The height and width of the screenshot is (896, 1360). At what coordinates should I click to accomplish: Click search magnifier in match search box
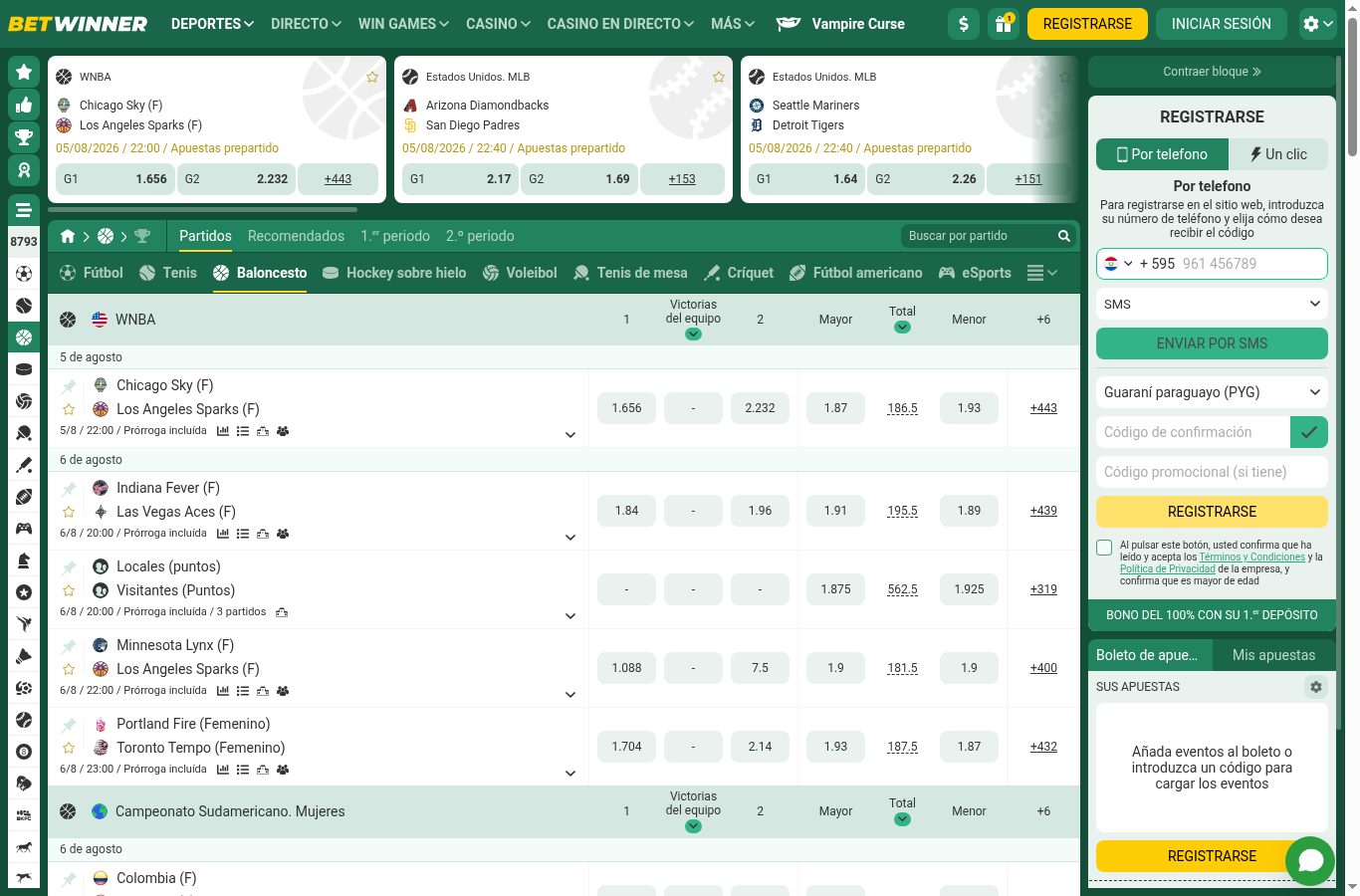(x=1063, y=236)
